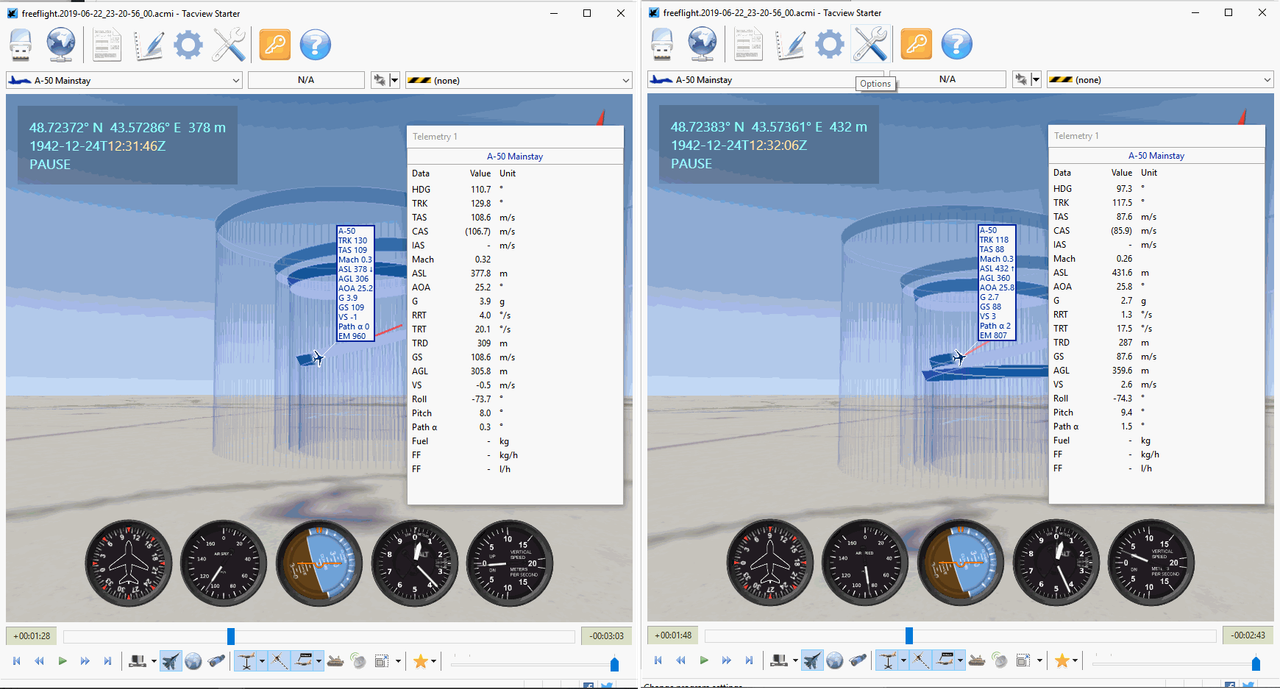
Task: Toggle the crossed-line trail button in right window
Action: [921, 661]
